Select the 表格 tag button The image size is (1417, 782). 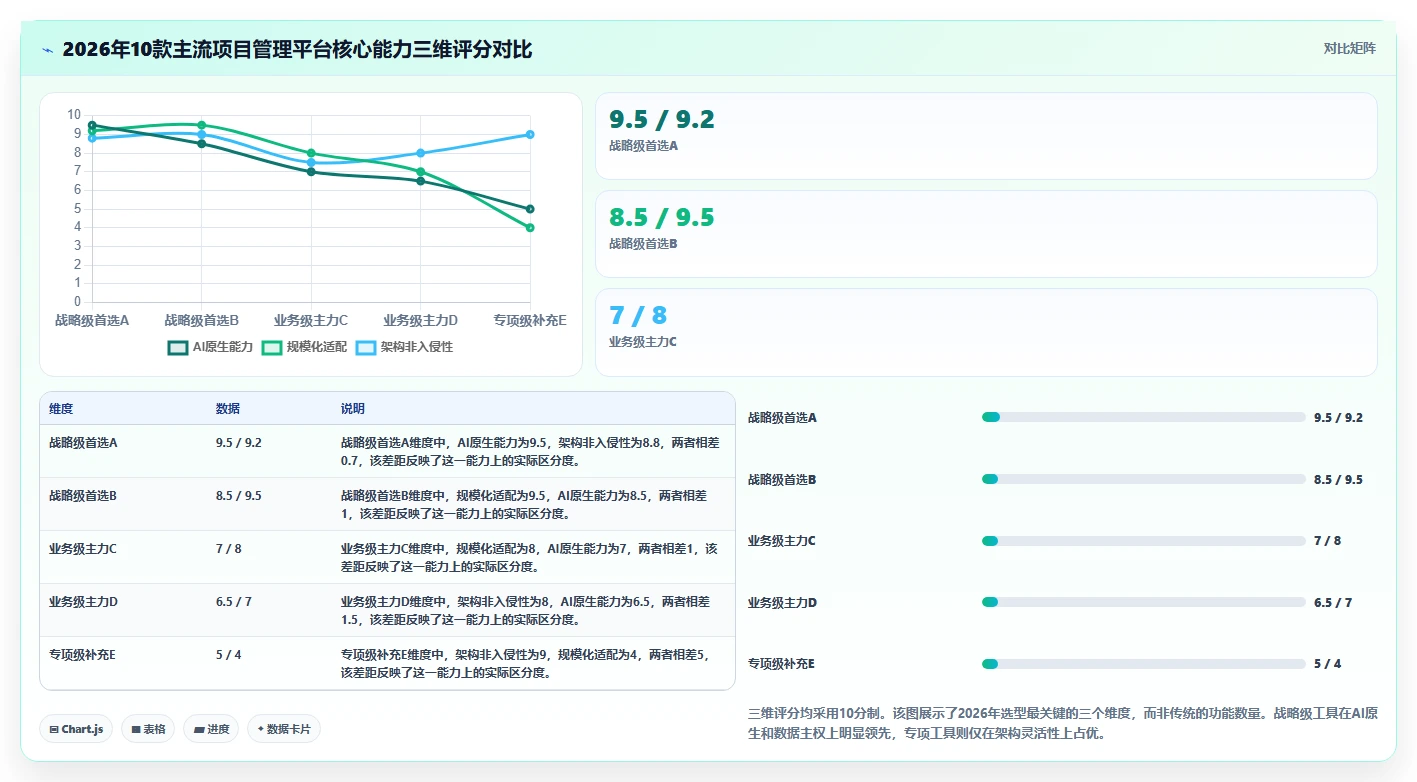148,729
